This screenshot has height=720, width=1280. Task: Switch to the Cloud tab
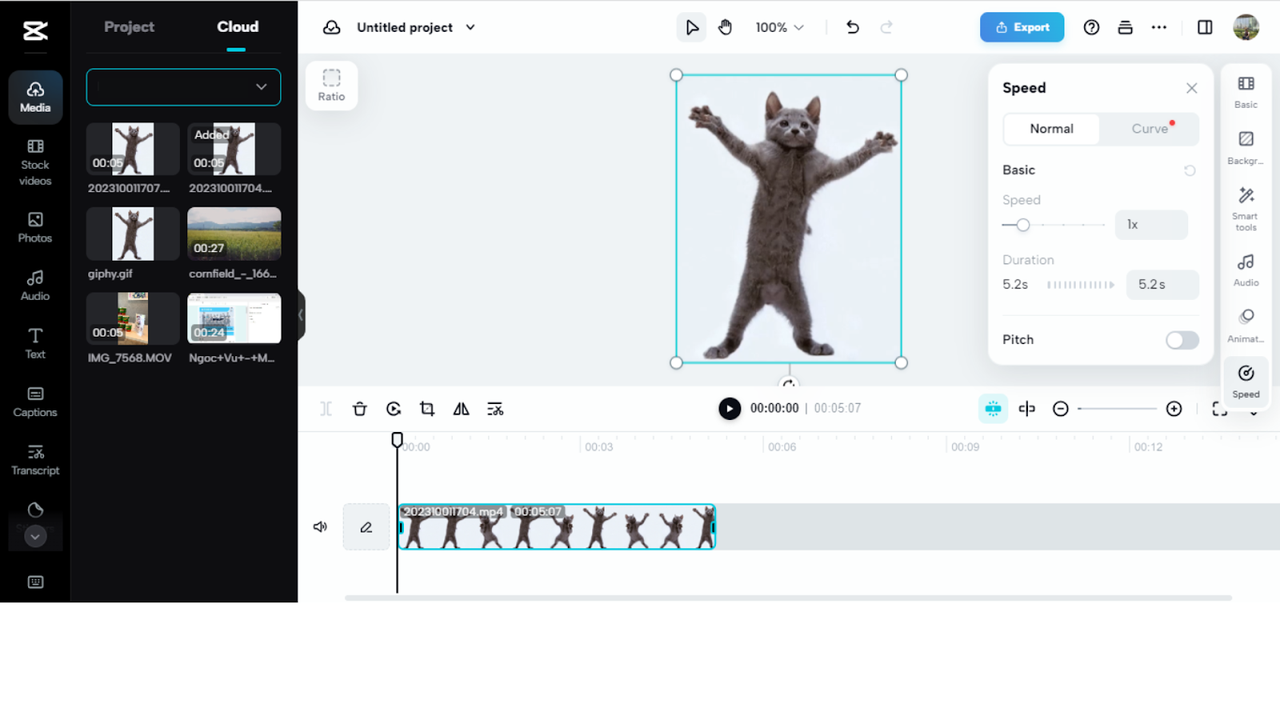point(238,27)
